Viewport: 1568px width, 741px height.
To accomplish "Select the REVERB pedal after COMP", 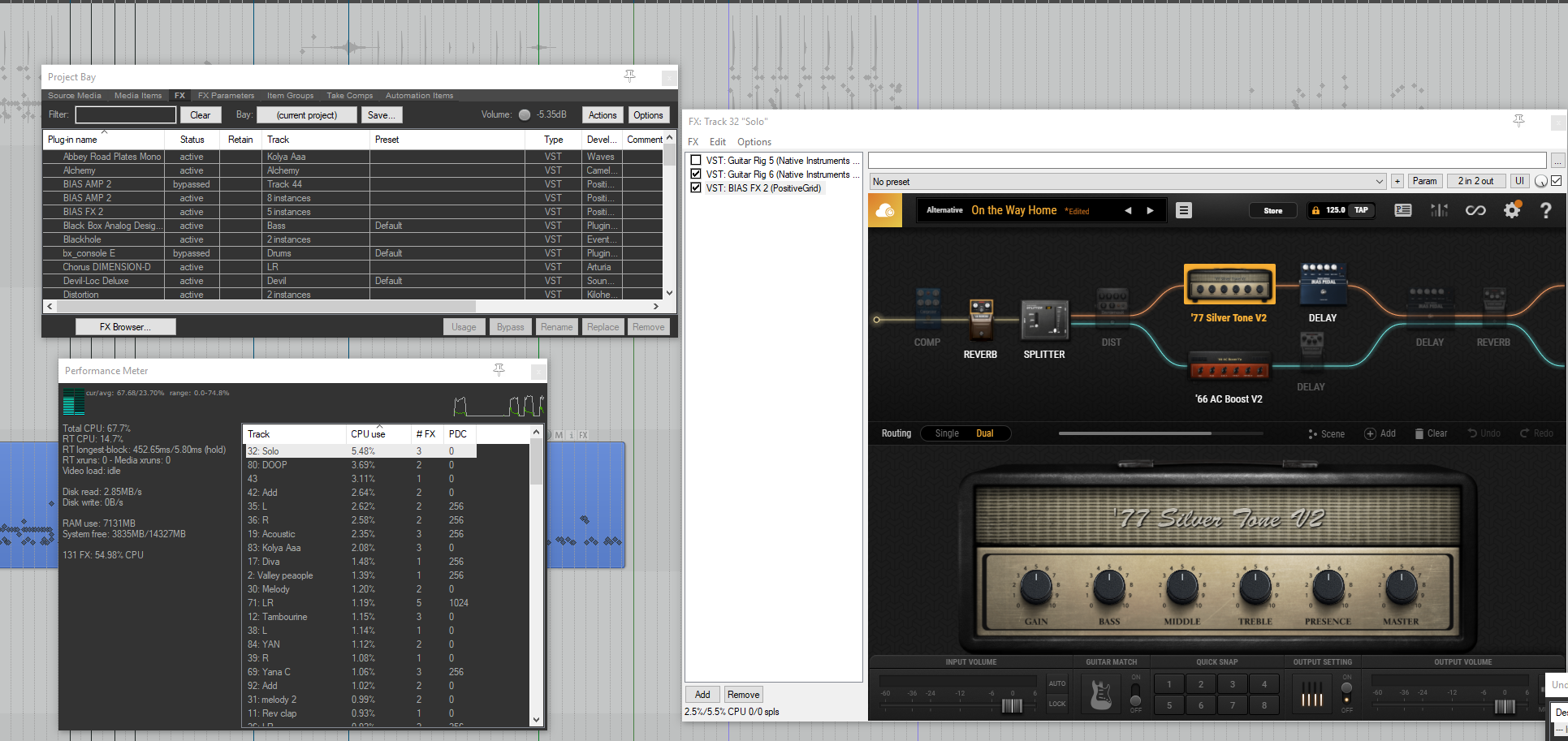I will pos(981,318).
